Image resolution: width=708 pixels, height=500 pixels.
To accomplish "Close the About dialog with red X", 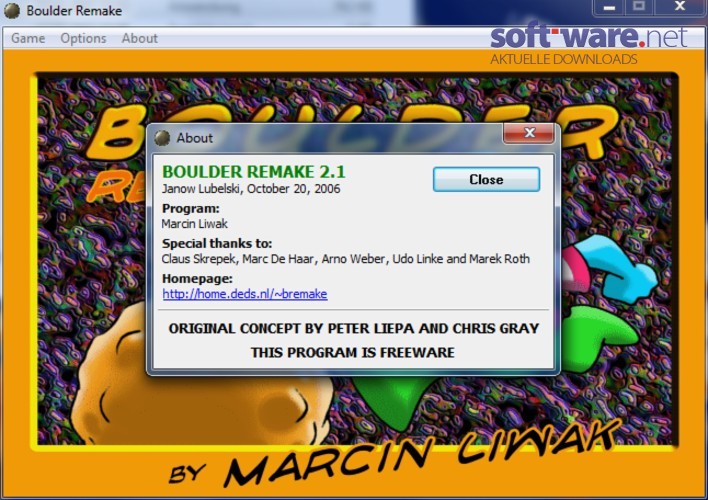I will (x=529, y=133).
